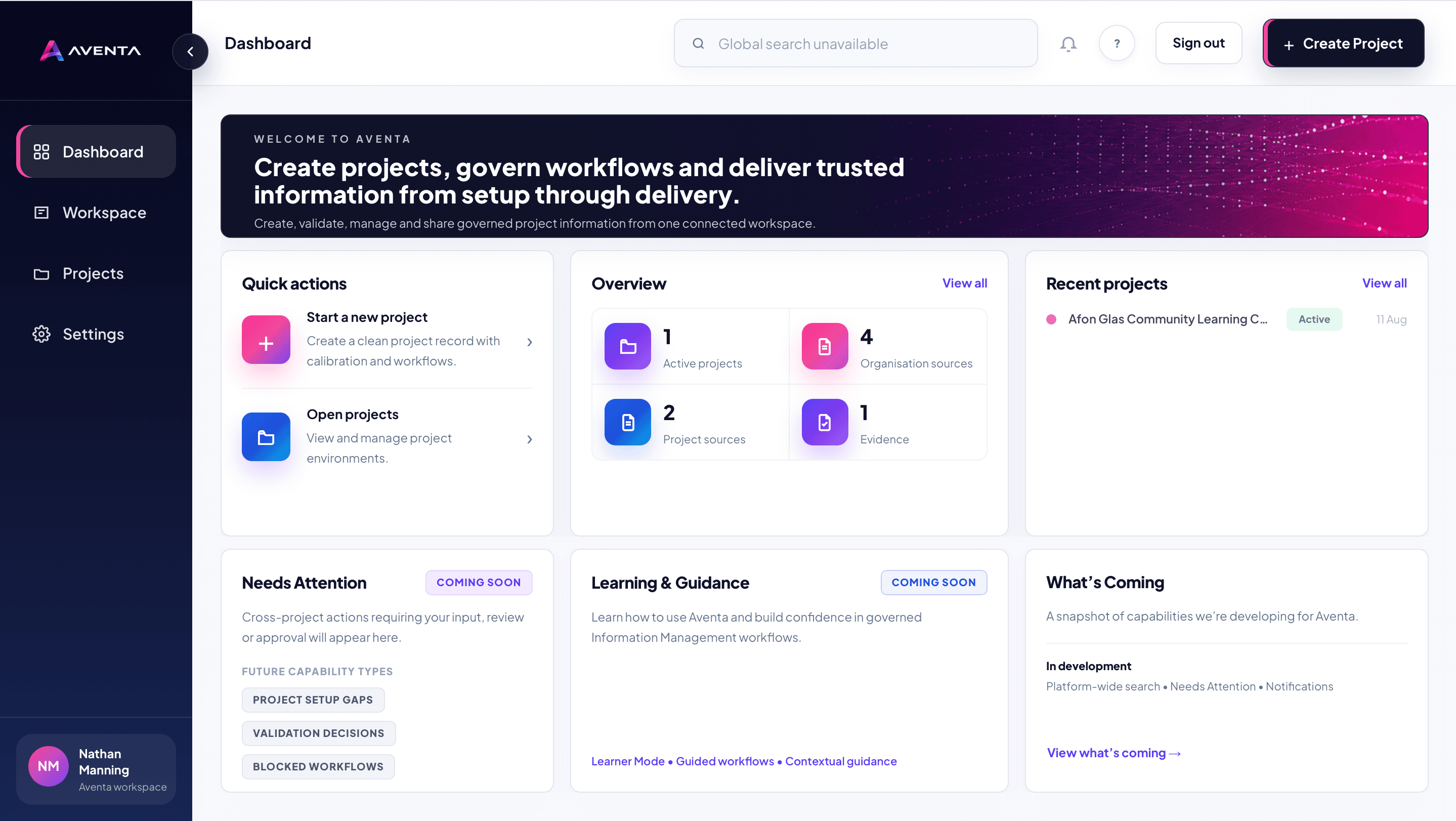Viewport: 1456px width, 821px height.
Task: Click Coming Soon badge in Learning & Guidance
Action: (934, 583)
